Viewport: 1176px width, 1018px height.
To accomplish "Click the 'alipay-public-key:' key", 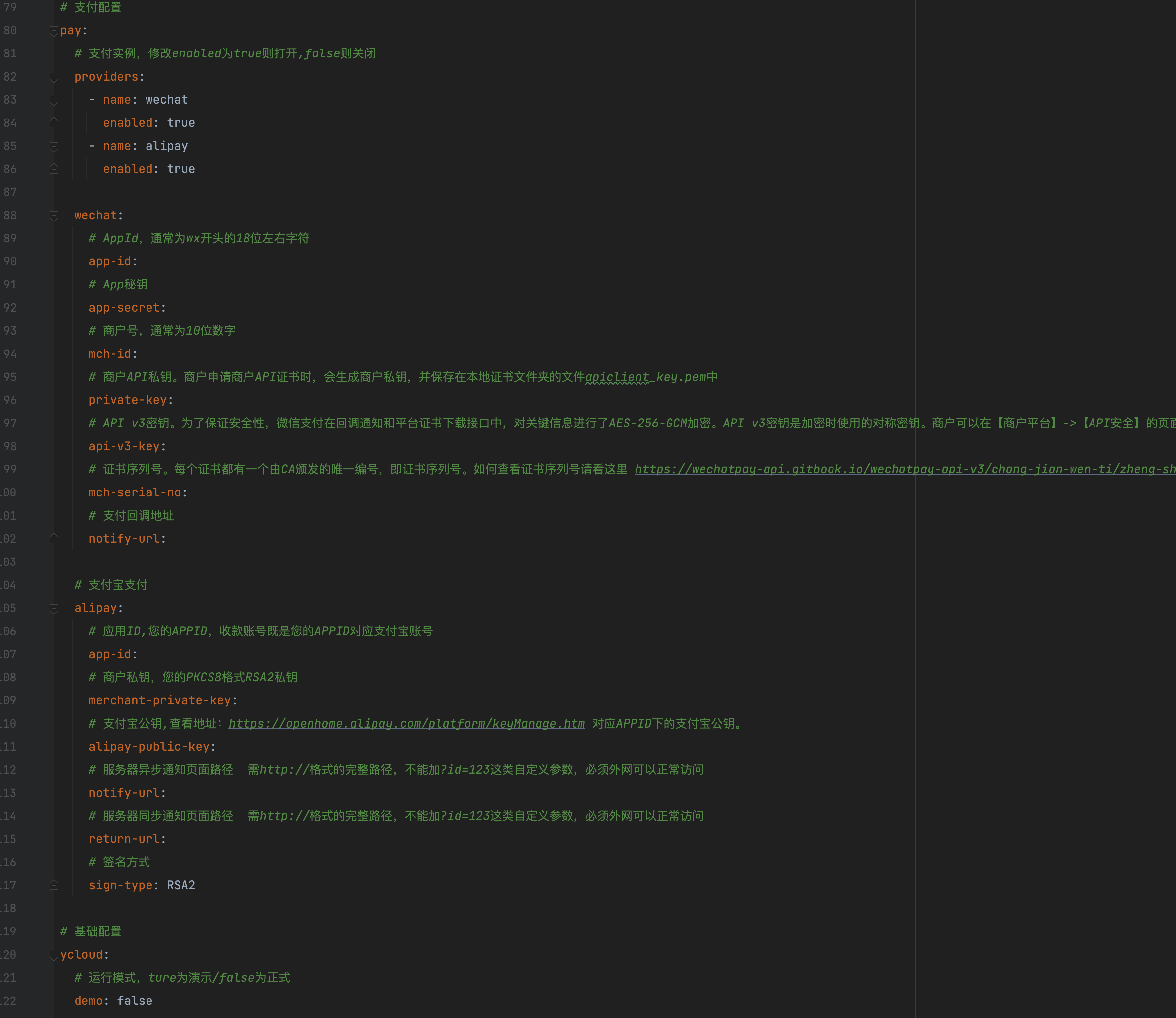I will (152, 746).
